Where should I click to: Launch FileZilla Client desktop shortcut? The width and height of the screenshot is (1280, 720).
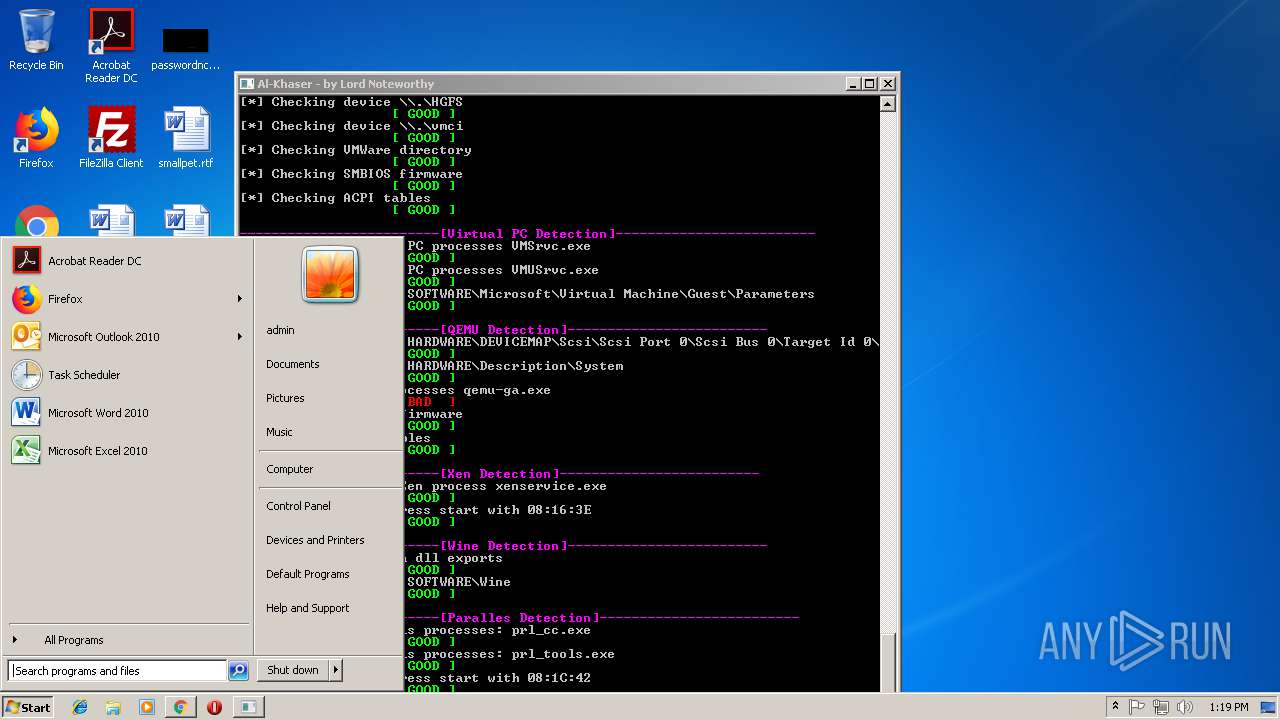pos(111,138)
